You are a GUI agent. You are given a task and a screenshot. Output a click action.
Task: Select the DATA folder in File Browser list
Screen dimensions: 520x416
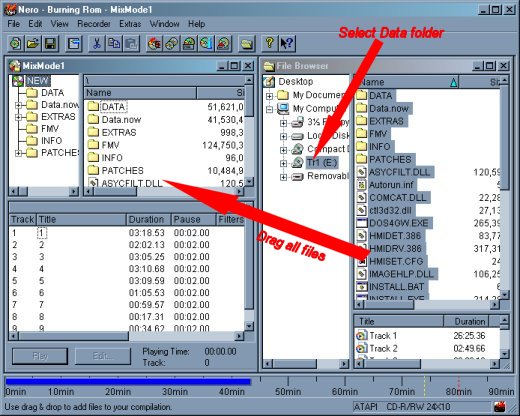[x=381, y=96]
